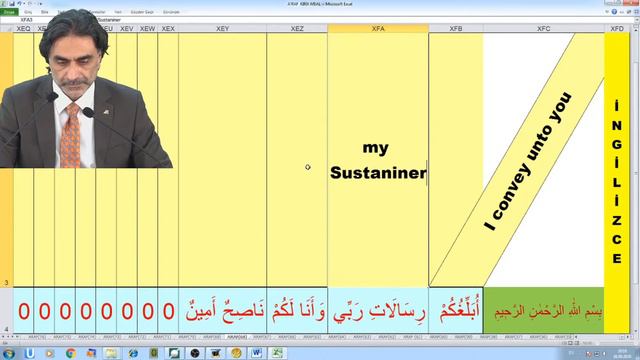Open the black round app in taskbar
The image size is (640, 360).
[195, 353]
